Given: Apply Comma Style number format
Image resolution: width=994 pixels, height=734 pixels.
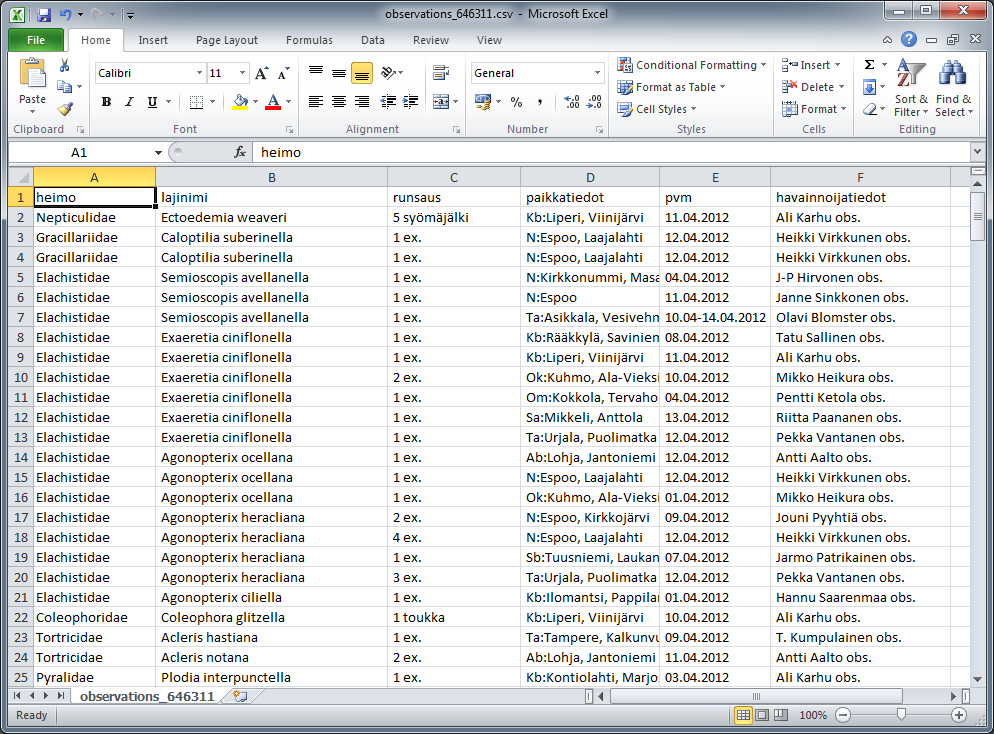Looking at the screenshot, I should point(539,101).
